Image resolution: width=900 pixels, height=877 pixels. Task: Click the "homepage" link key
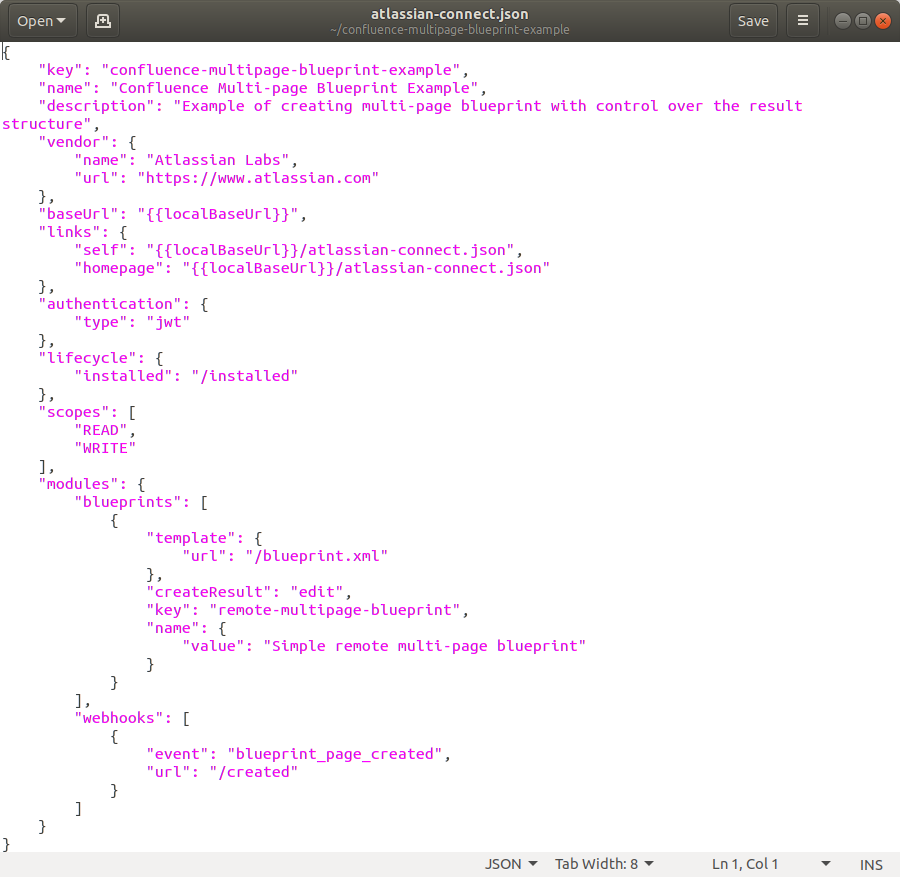[x=119, y=269]
